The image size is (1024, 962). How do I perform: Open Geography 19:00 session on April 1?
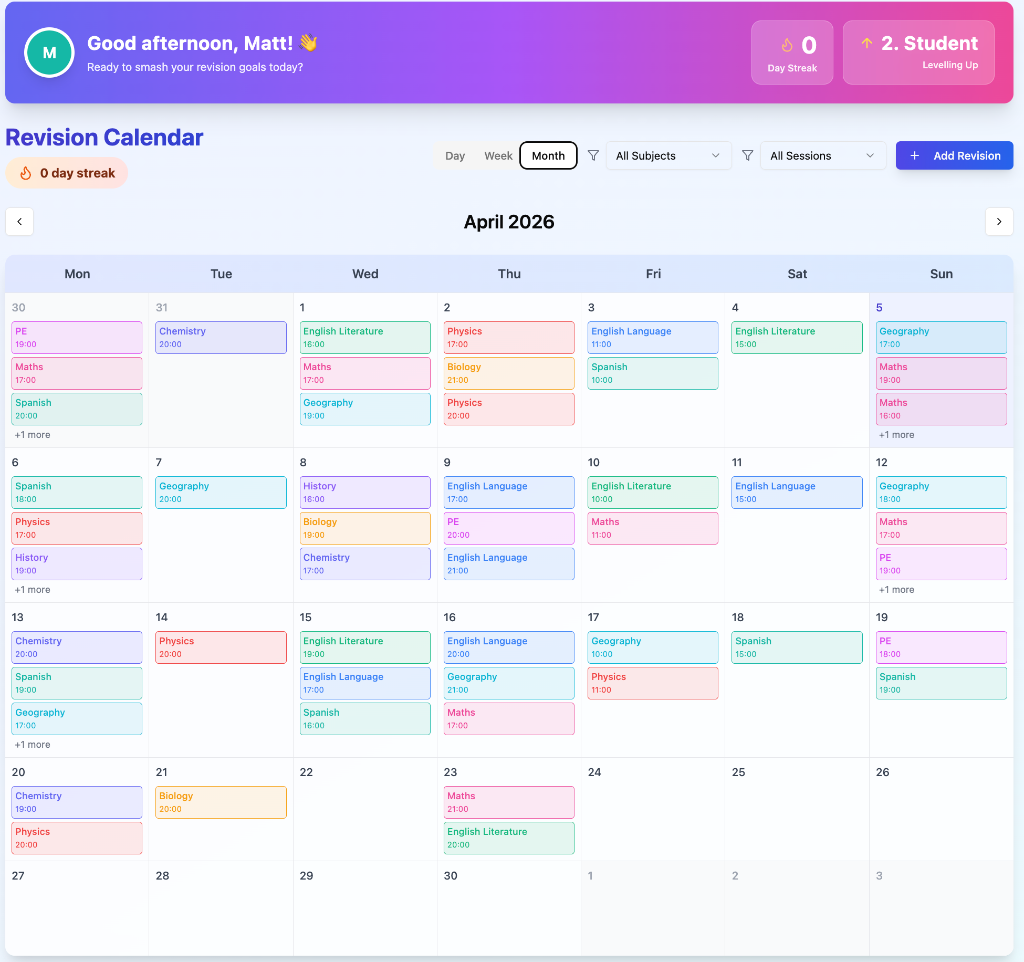[x=365, y=409]
